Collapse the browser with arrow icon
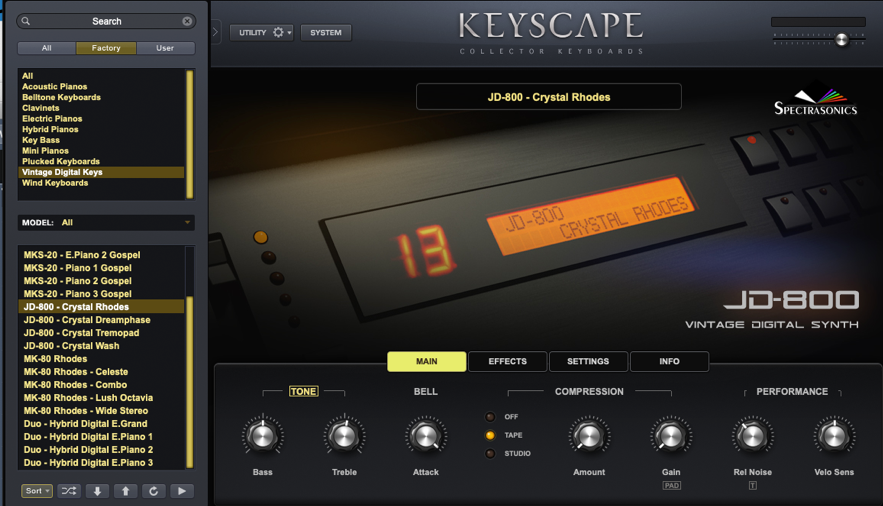This screenshot has width=883, height=506. [215, 32]
